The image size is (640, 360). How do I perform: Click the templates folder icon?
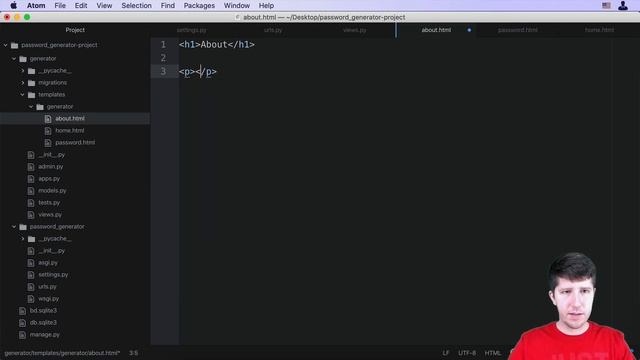(31, 95)
